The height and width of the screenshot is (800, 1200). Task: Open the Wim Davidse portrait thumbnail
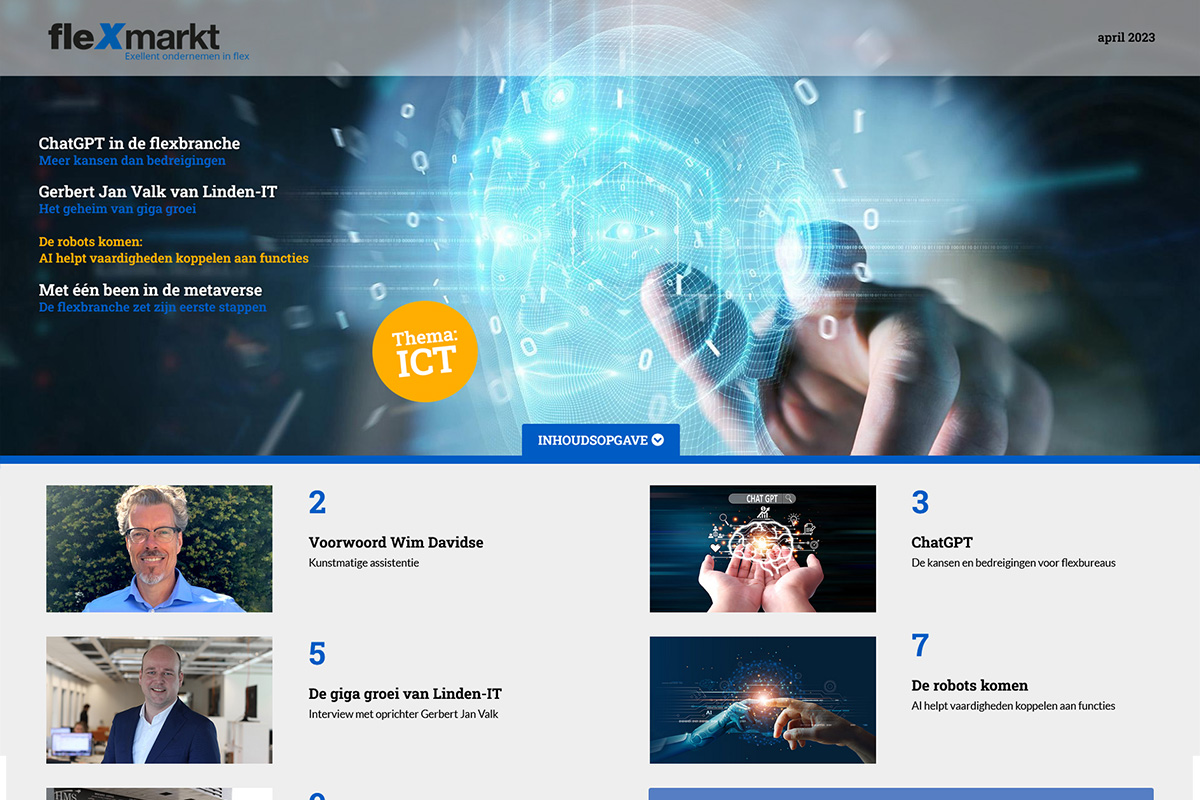click(x=159, y=549)
